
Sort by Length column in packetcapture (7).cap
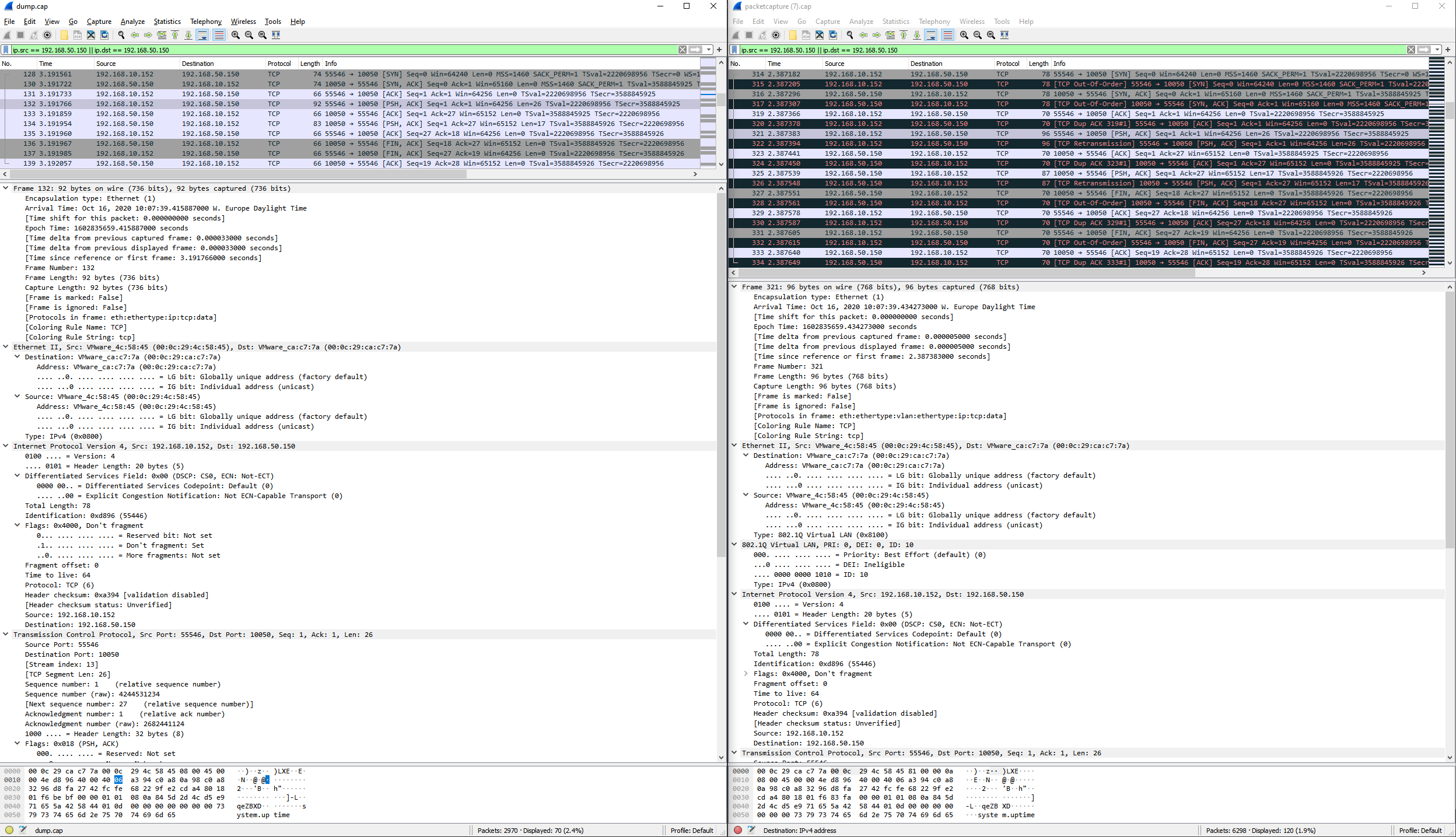coord(1038,64)
